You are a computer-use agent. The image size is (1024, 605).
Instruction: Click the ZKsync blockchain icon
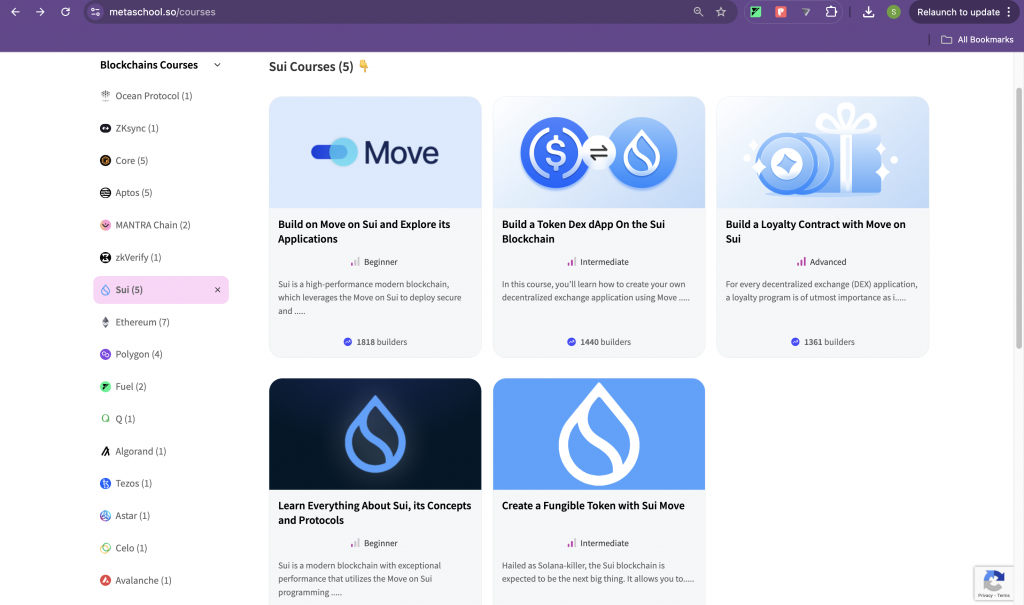[x=104, y=128]
